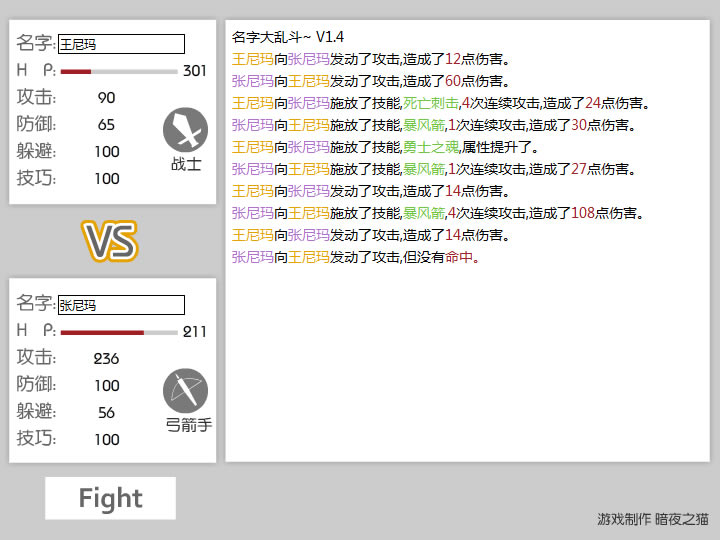
Task: Click the HP bar showing 301
Action: [x=119, y=71]
